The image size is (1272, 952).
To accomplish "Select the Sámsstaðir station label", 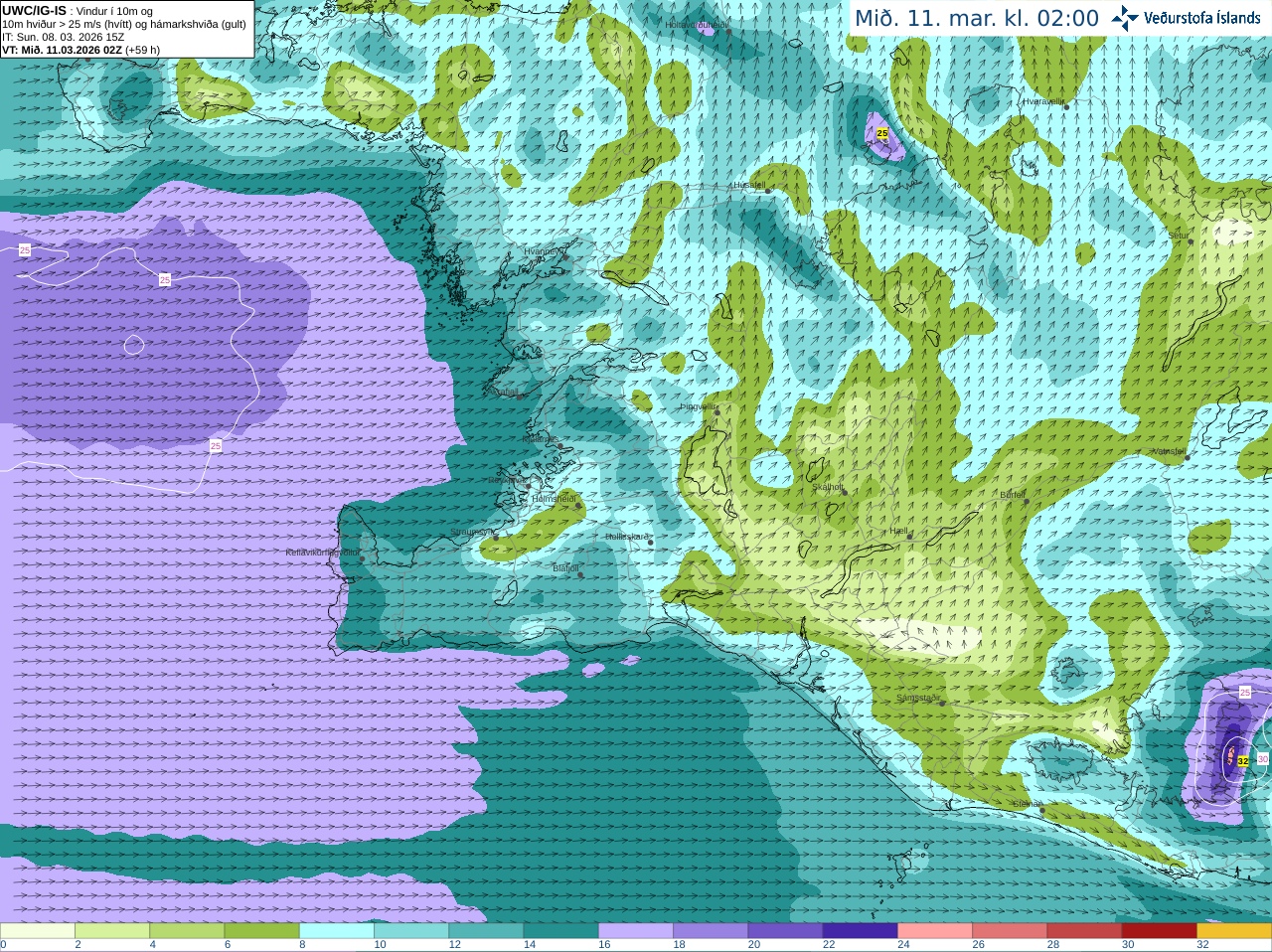I will [917, 698].
